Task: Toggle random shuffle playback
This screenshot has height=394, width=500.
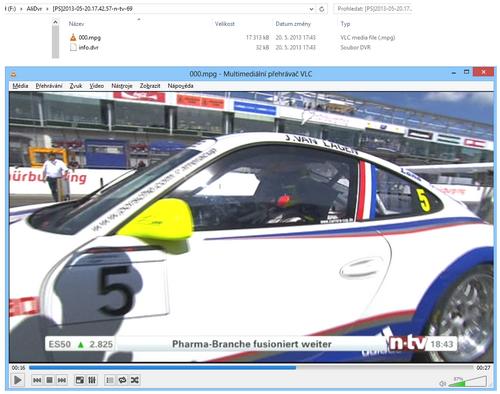Action: 135,380
